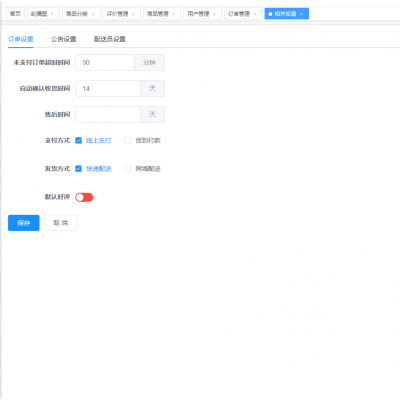Viewport: 400px width, 400px height.
Task: Close the 轮播图 page tag
Action: click(x=52, y=14)
